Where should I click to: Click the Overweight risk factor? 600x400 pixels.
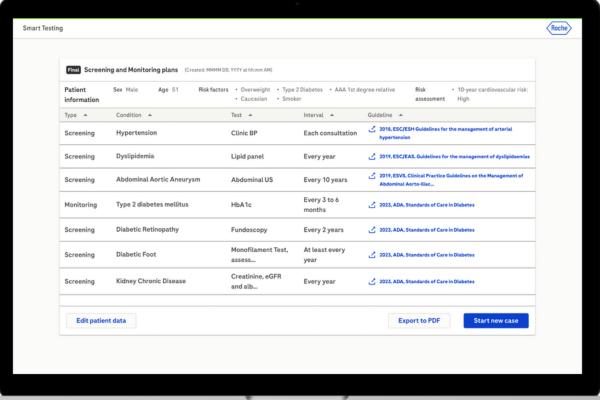(255, 90)
